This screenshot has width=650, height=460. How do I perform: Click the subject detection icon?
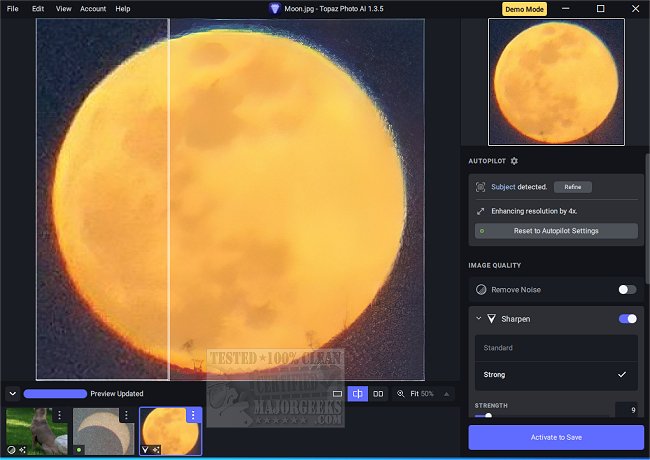(480, 187)
